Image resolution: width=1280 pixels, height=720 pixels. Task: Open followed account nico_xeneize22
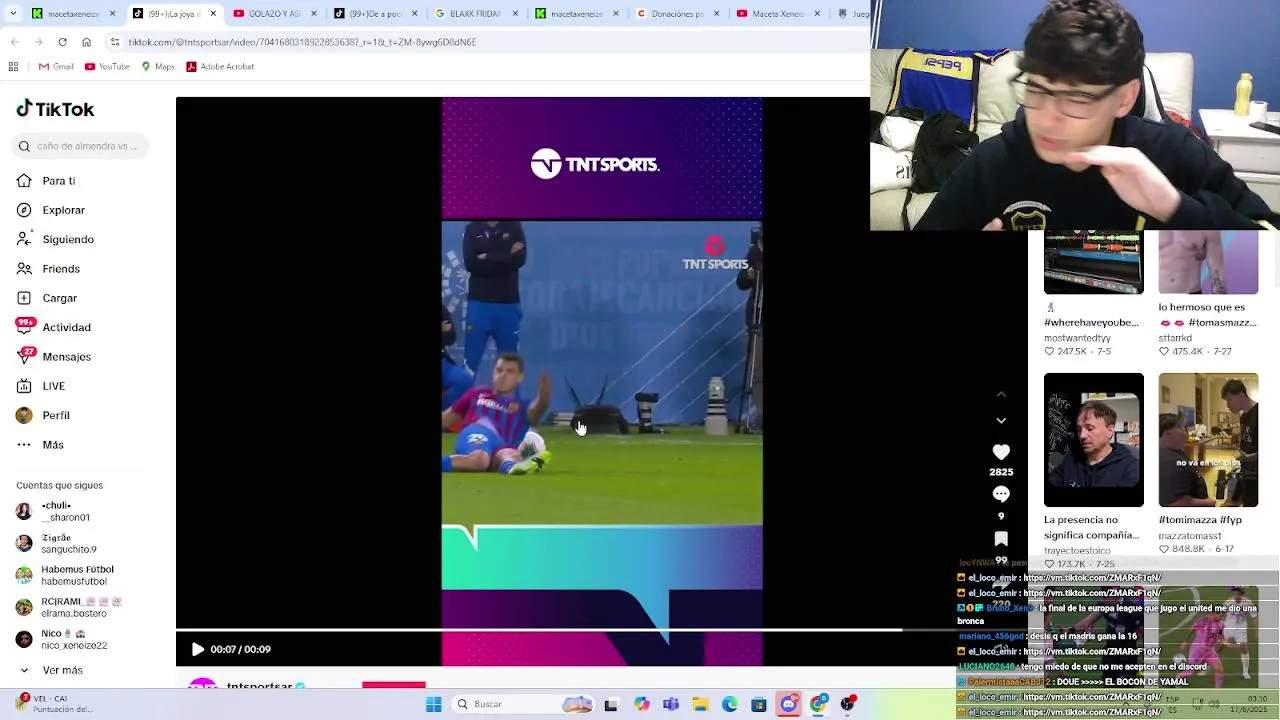pyautogui.click(x=62, y=639)
